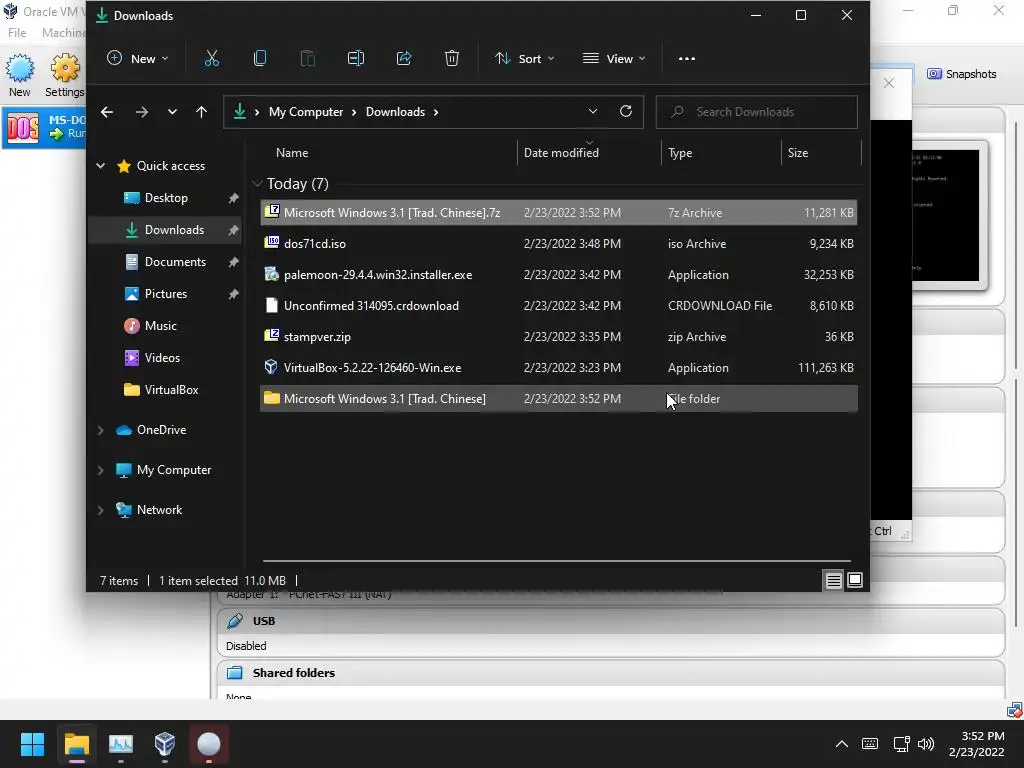Click the Delete trash icon
Screen dimensions: 1024x768
pyautogui.click(x=452, y=59)
